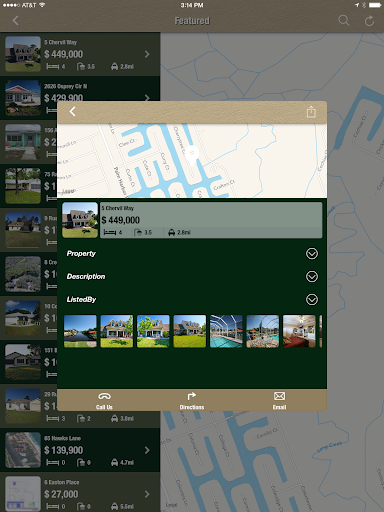Viewport: 384px width, 512px height.
Task: Open the 65 Hawks Lane listing
Action: pos(80,450)
